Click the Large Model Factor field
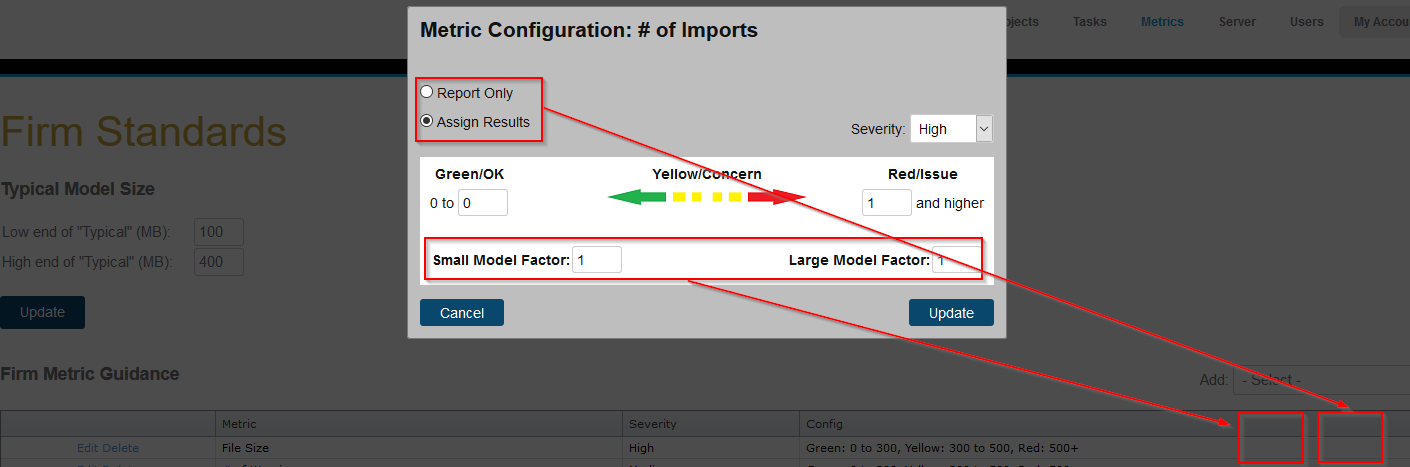 coord(955,260)
